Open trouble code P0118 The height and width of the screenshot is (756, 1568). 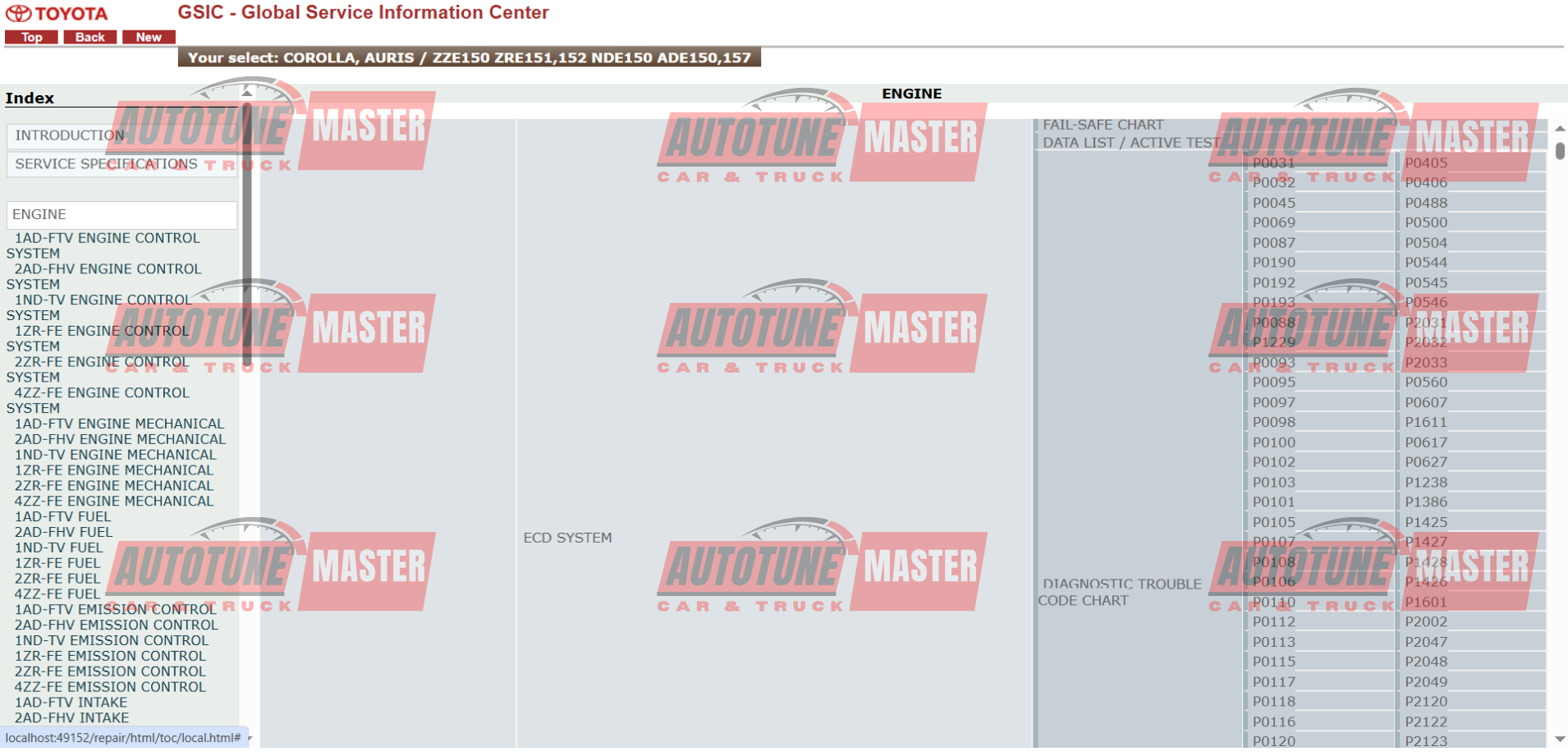click(1274, 702)
